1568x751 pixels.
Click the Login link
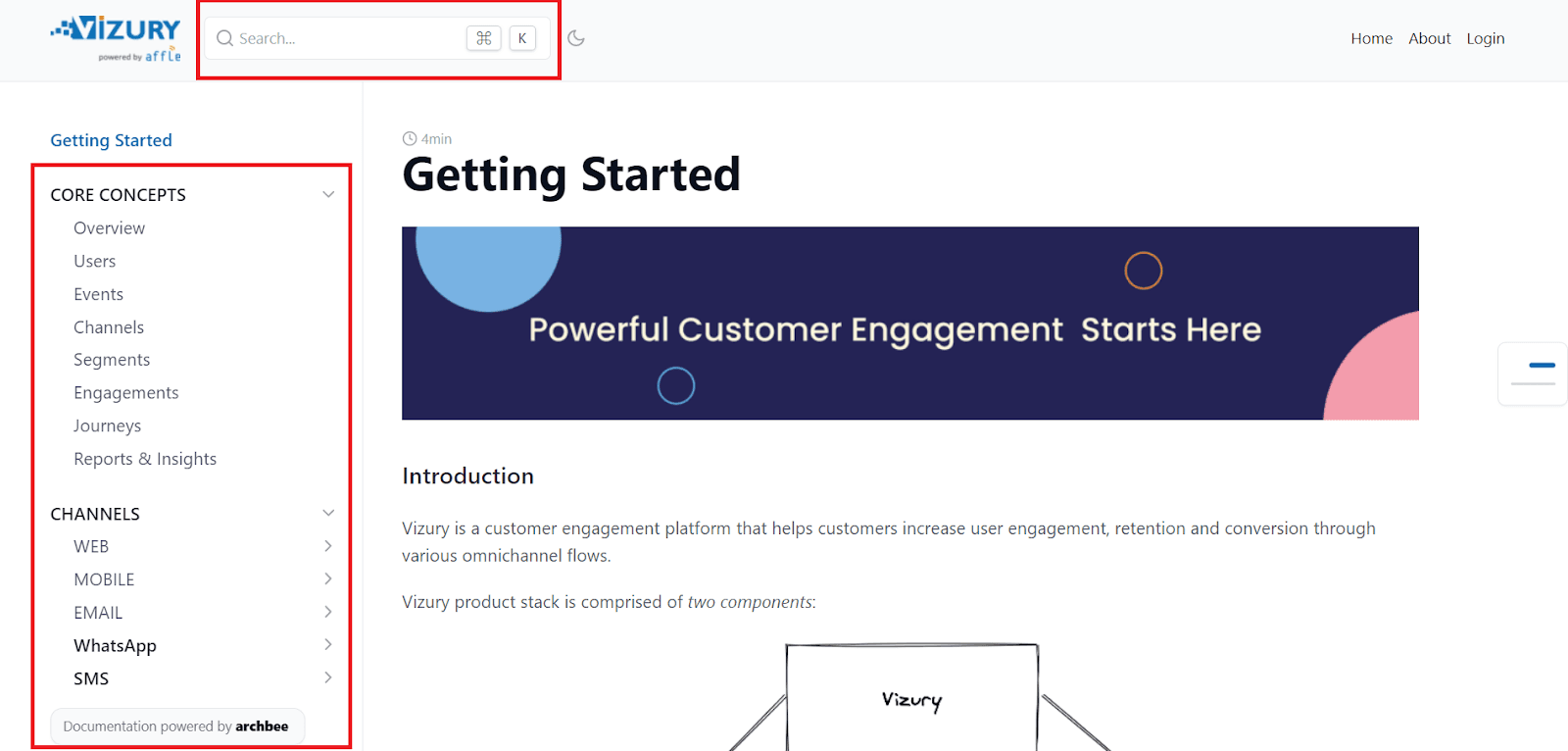coord(1485,38)
